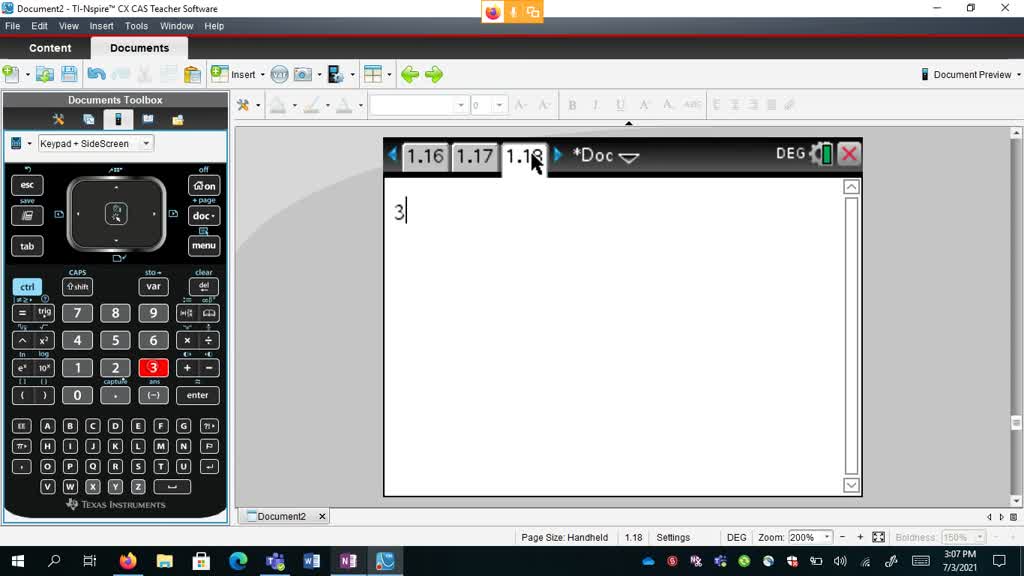
Task: Open the Variables (var) toolbar icon
Action: click(279, 74)
